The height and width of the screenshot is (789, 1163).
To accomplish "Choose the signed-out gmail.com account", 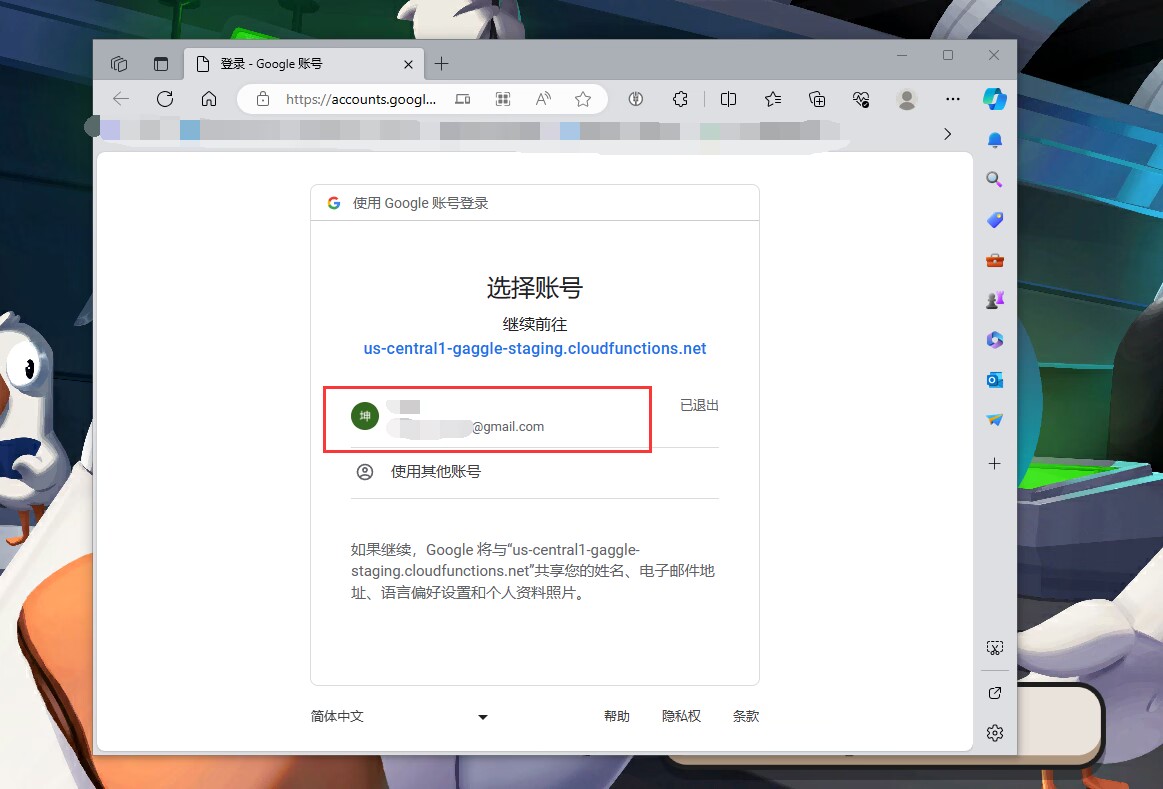I will (535, 417).
